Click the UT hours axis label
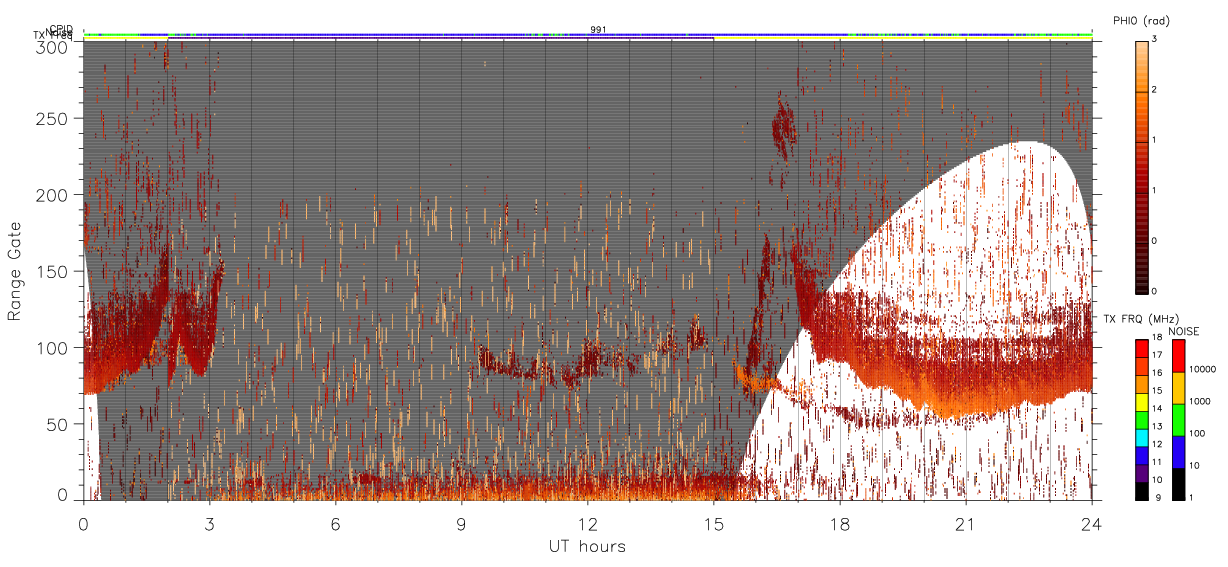Image resolution: width=1228 pixels, height=567 pixels. pyautogui.click(x=587, y=547)
